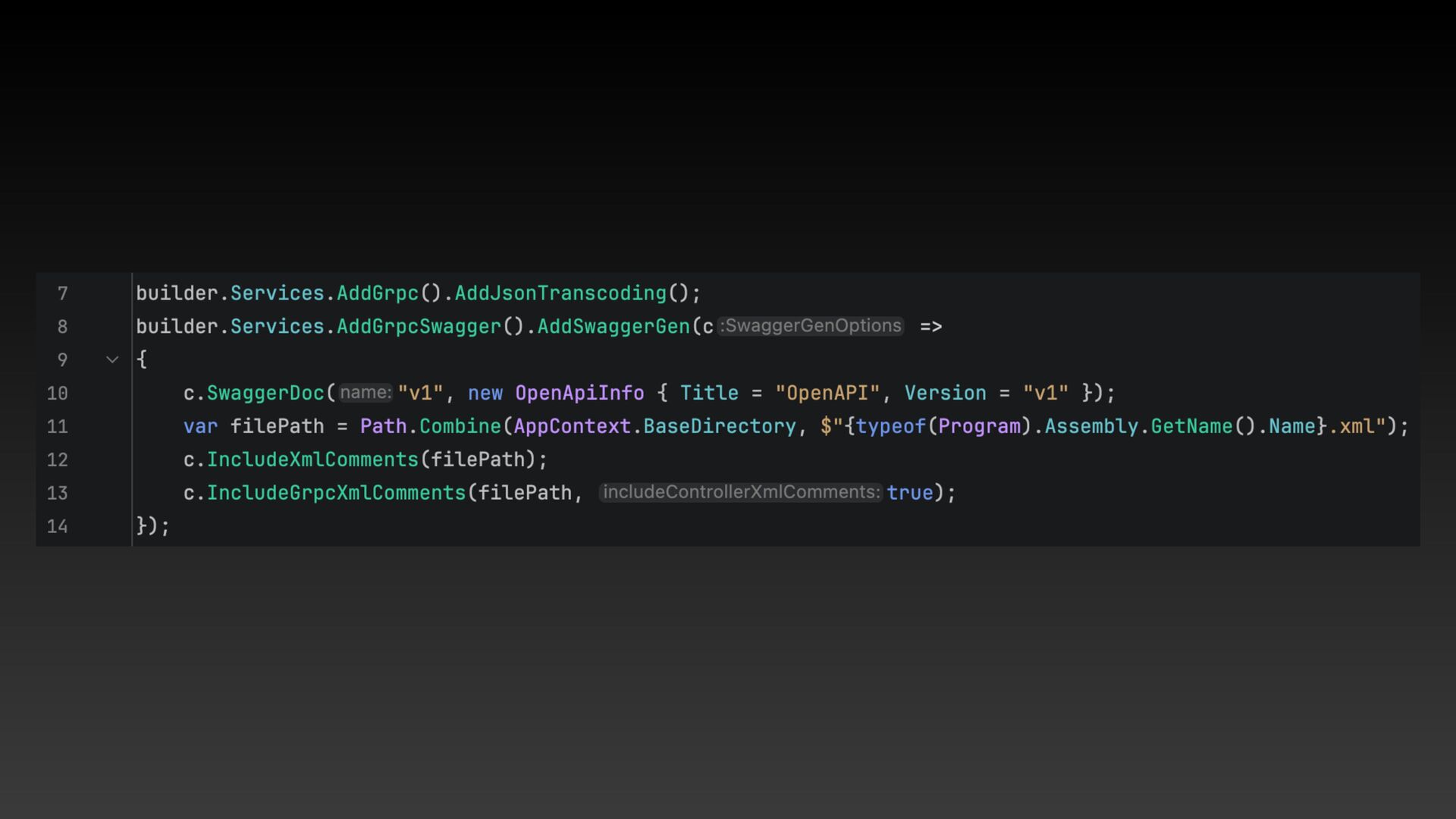Click line number 10 in gutter
Screen dimensions: 1456x819
coord(58,394)
